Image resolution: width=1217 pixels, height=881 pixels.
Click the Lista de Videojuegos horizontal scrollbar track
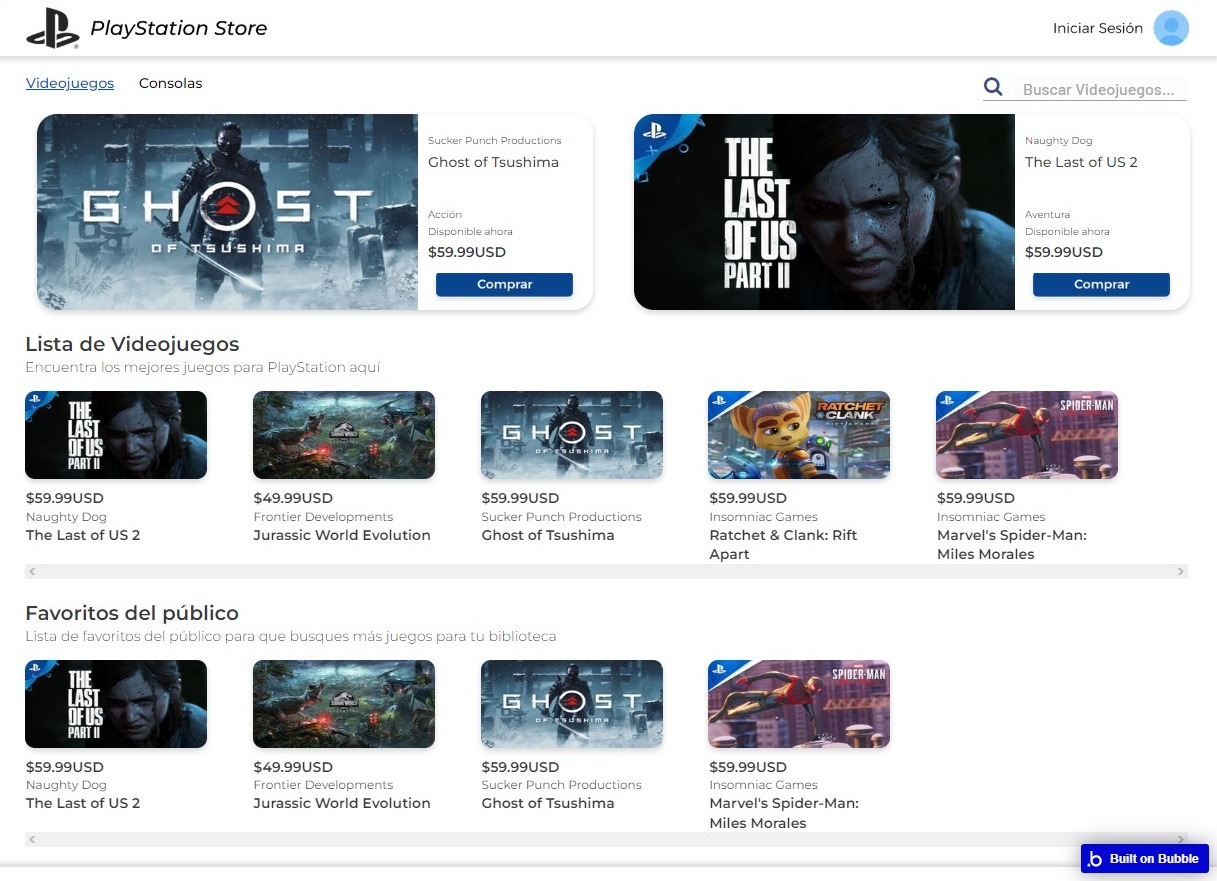click(606, 572)
